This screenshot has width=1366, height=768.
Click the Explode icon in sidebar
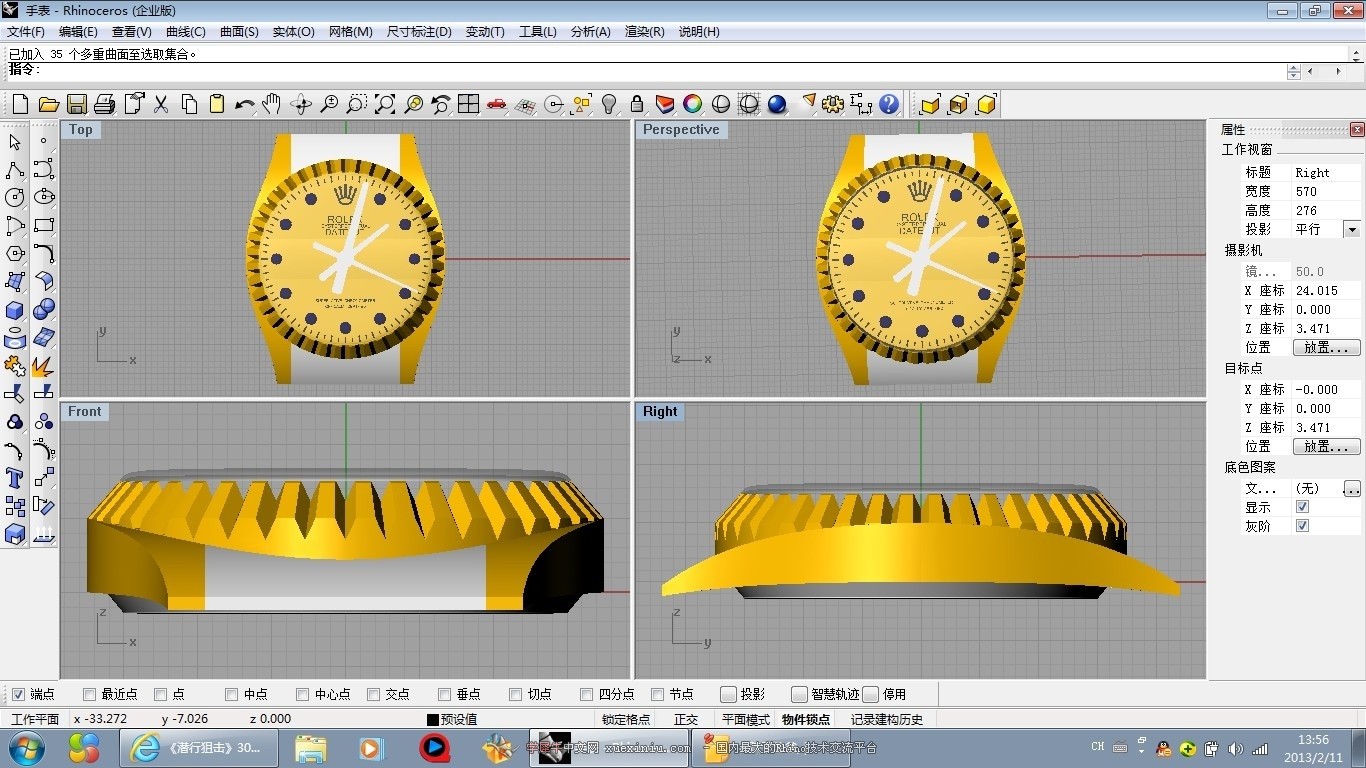click(43, 366)
